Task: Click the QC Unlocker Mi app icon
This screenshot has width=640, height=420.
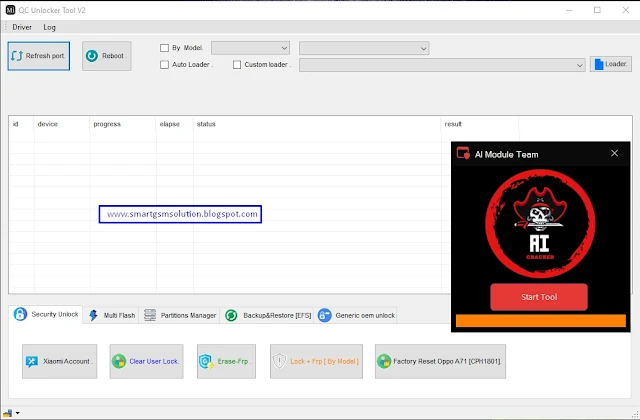Action: (10, 10)
